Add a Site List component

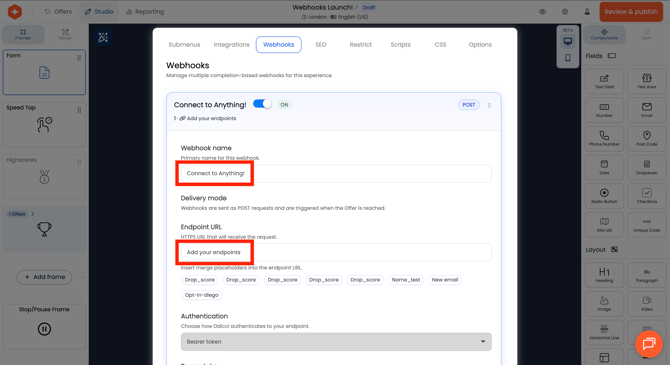pyautogui.click(x=604, y=224)
